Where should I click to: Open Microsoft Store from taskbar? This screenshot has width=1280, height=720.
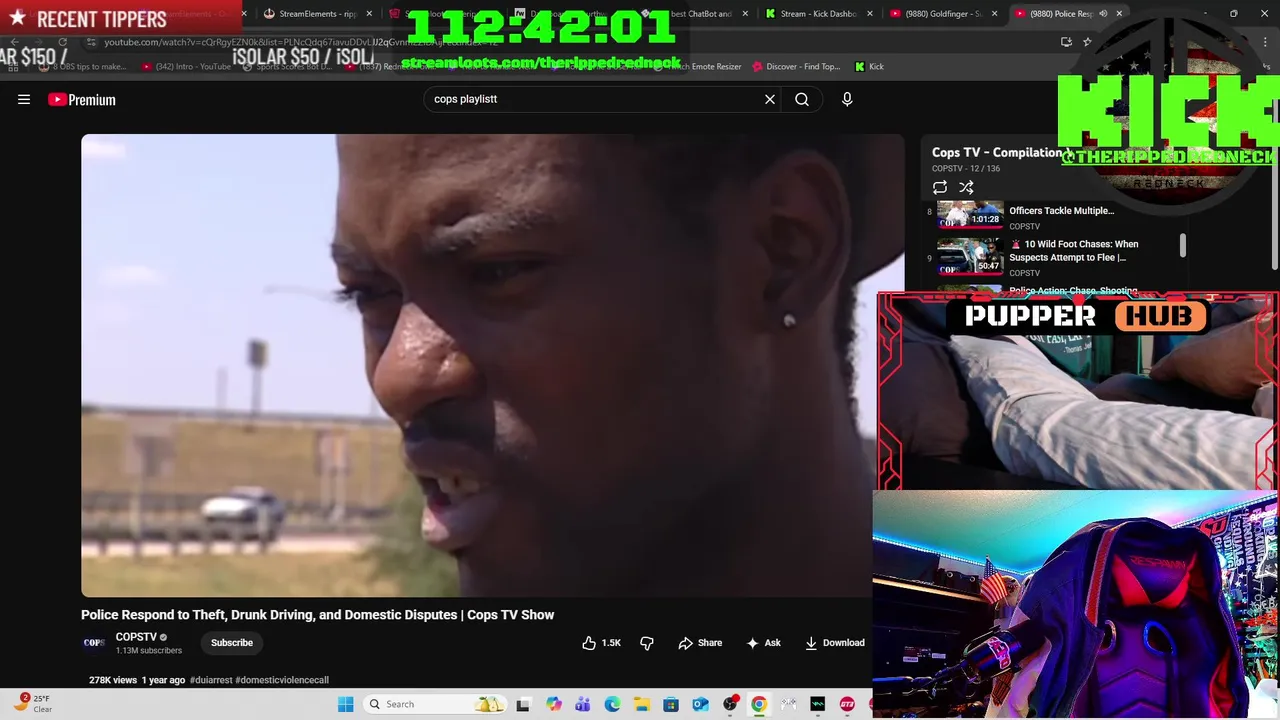[671, 704]
